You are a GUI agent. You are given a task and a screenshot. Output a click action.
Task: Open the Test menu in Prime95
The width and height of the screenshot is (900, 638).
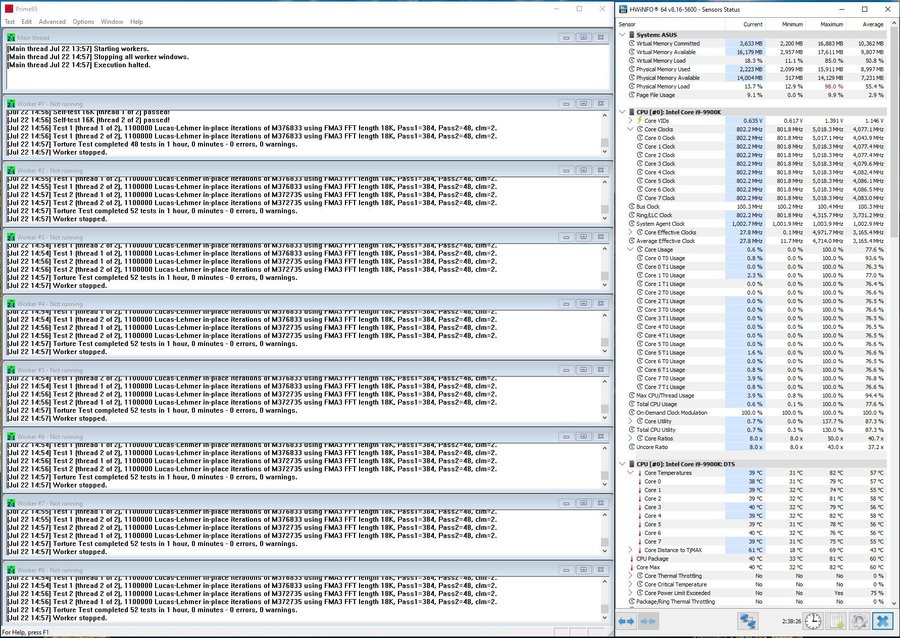point(10,22)
